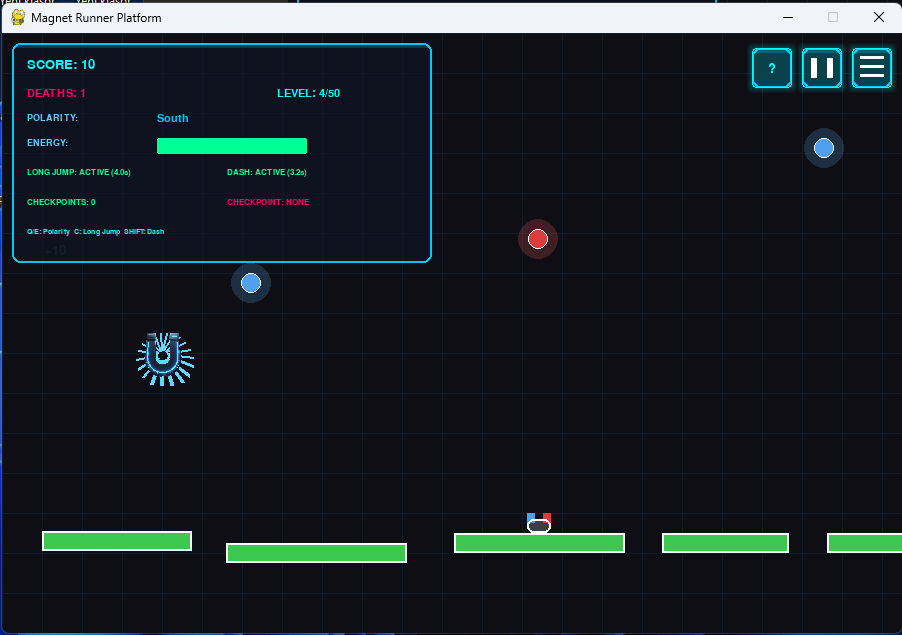Click the green ENERGY bar
This screenshot has height=635, width=902.
[x=231, y=145]
